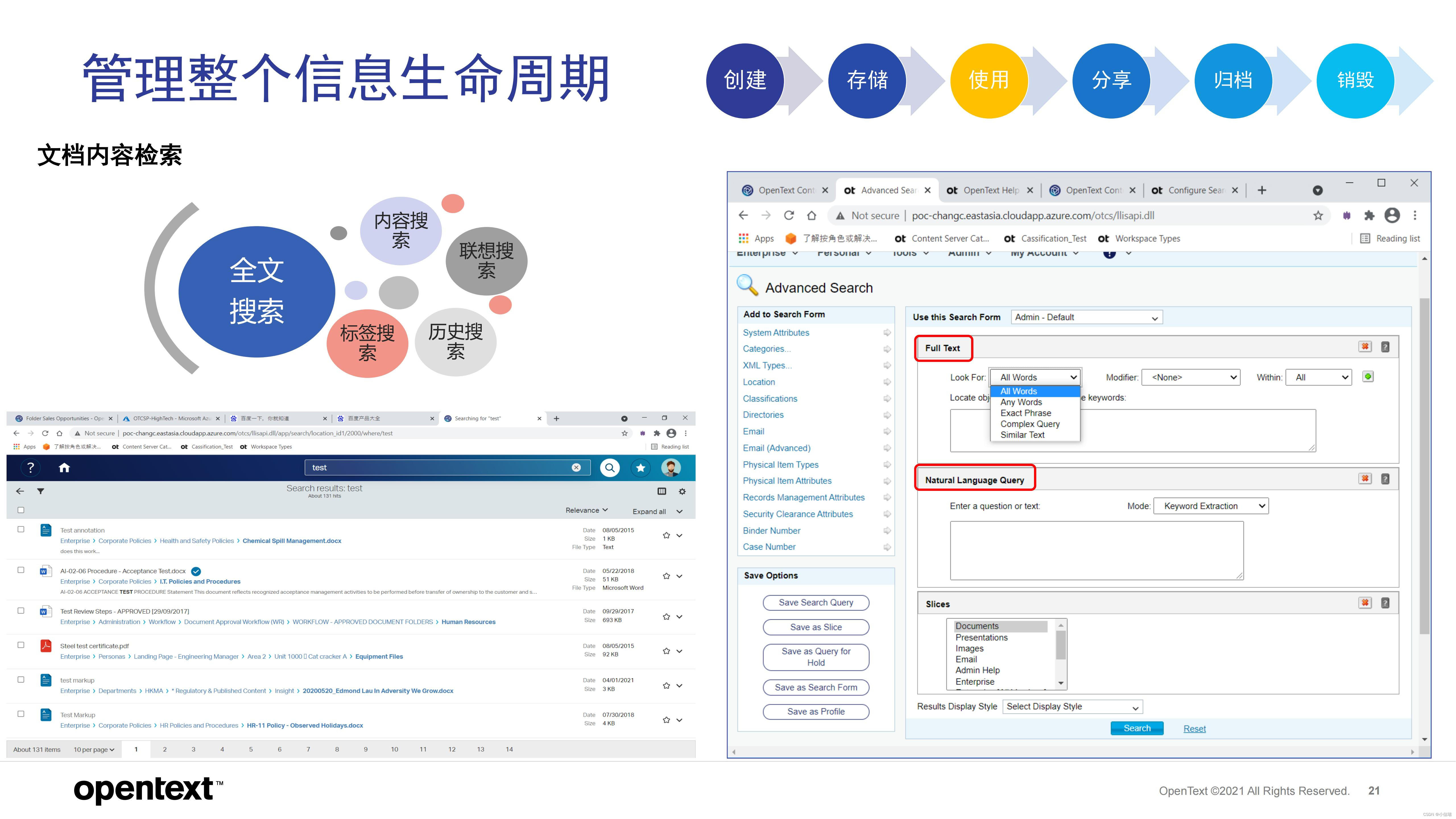Open the Modifier dropdown showing None
Screen dimensions: 1456x819
tap(1190, 377)
